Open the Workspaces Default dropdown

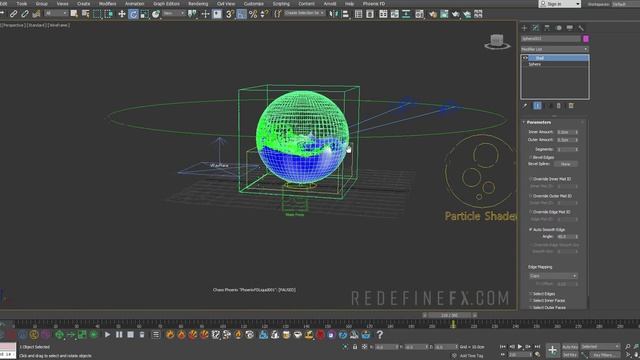(625, 4)
